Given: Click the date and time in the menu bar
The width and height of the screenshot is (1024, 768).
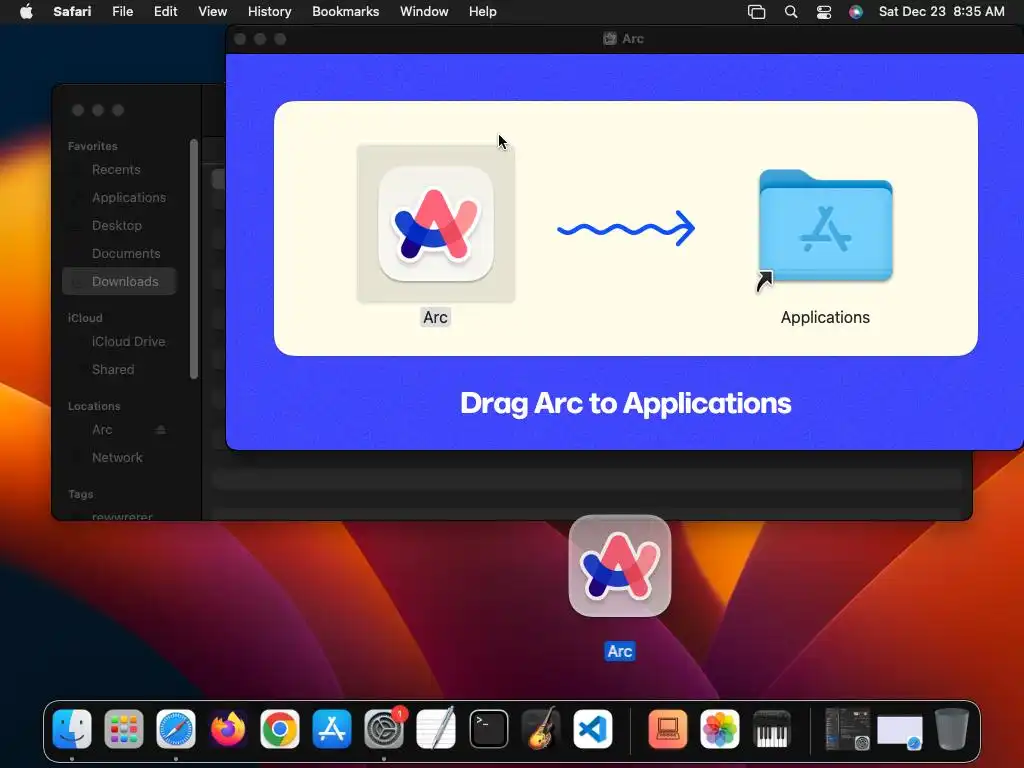Looking at the screenshot, I should coord(941,12).
